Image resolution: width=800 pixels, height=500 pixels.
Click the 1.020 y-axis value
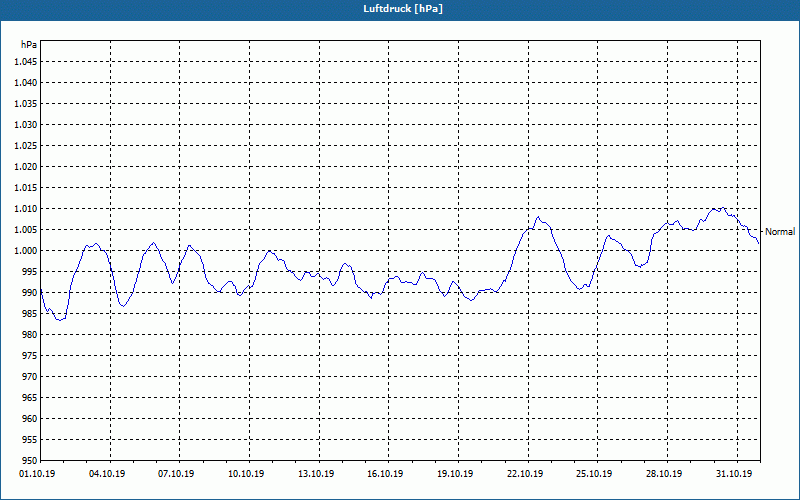pos(27,166)
